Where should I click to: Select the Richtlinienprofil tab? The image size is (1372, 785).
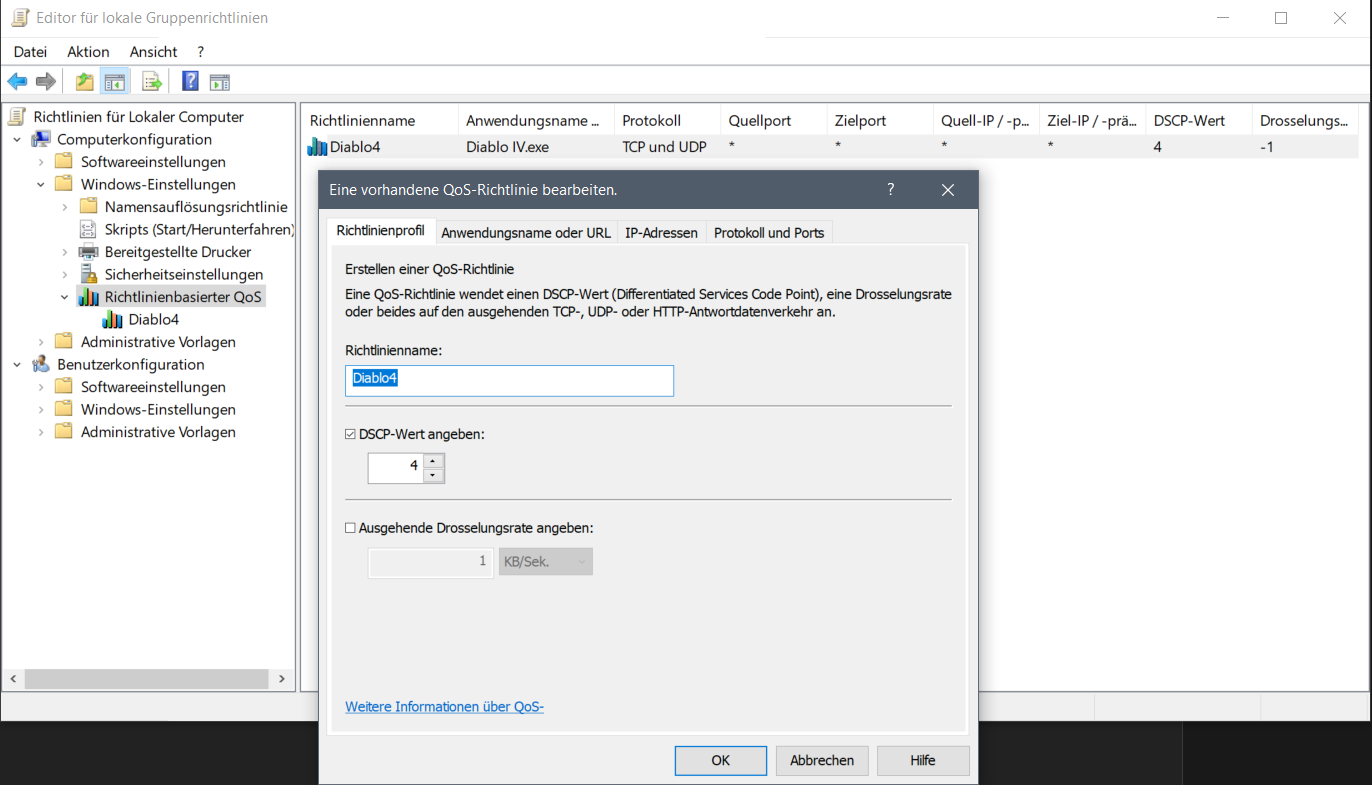coord(380,230)
